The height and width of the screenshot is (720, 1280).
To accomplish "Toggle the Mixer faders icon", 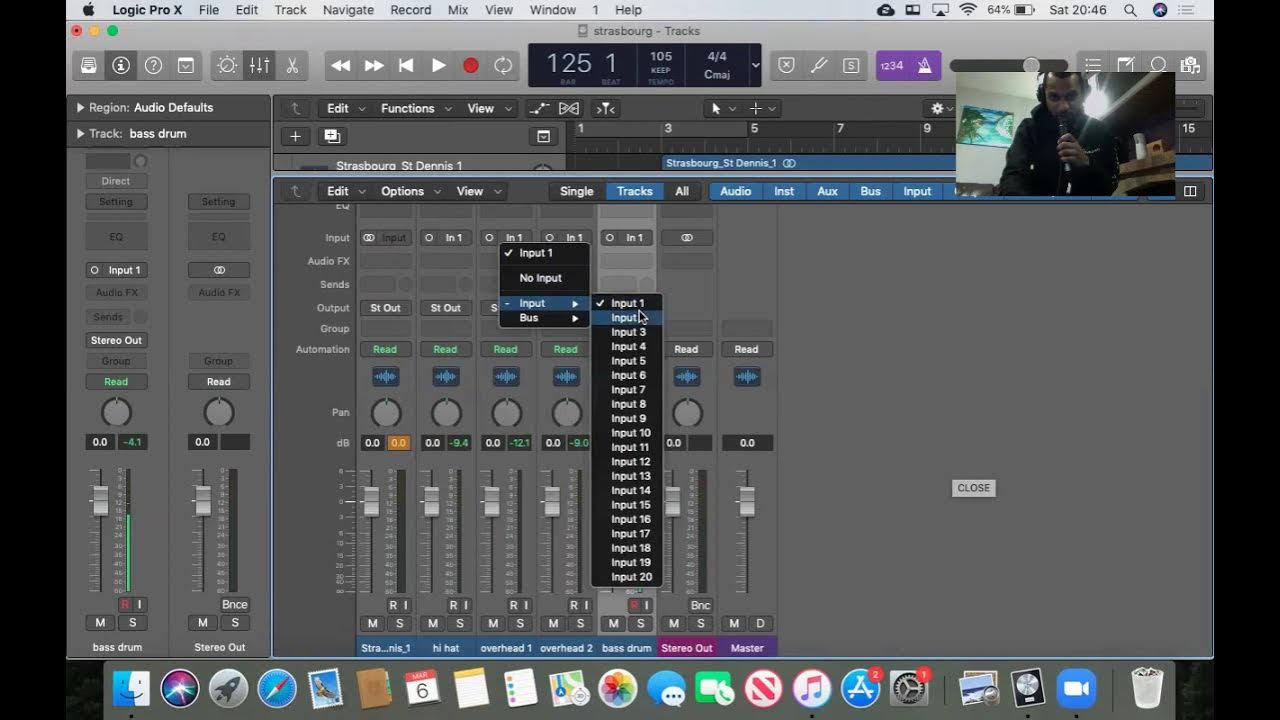I will point(259,66).
